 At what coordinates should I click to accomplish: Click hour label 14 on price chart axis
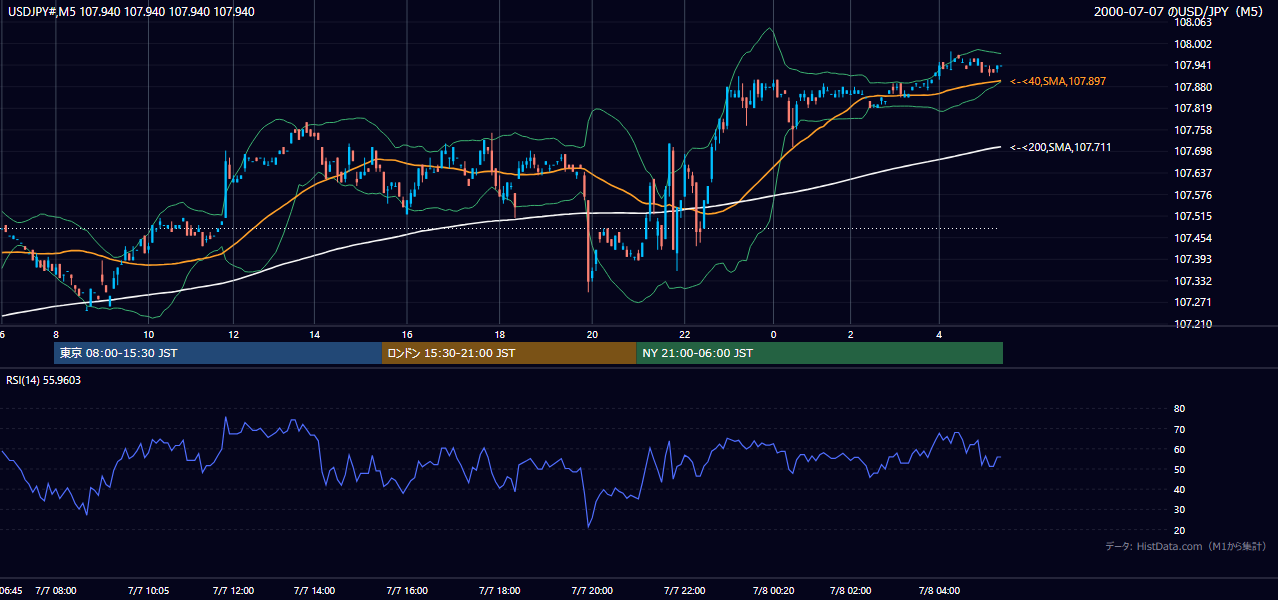click(x=314, y=334)
